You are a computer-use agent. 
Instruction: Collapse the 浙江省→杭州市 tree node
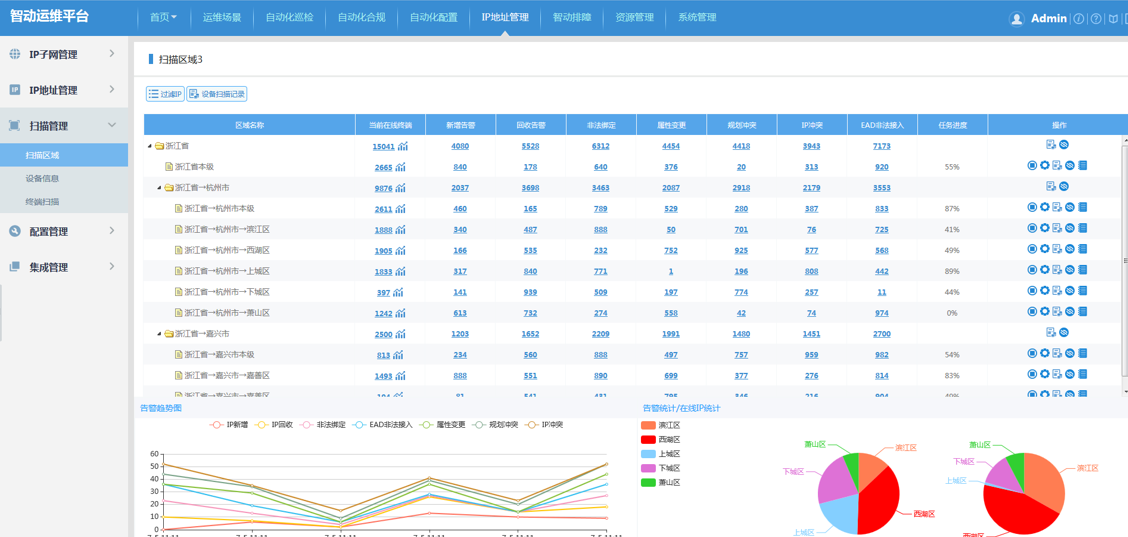pyautogui.click(x=158, y=188)
